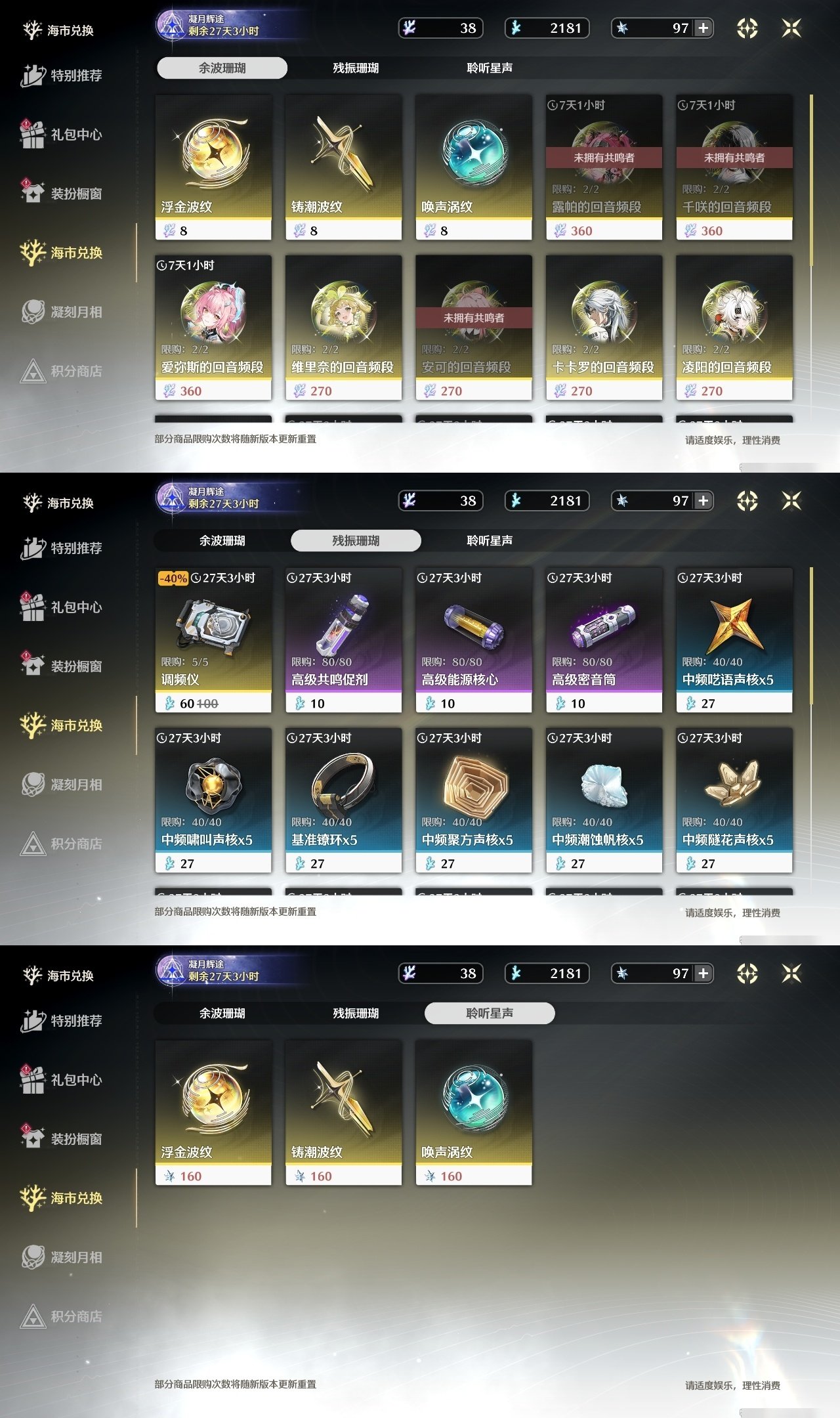Click the highlighted 残振珊瑚 tab
The width and height of the screenshot is (840, 1418).
(x=356, y=540)
